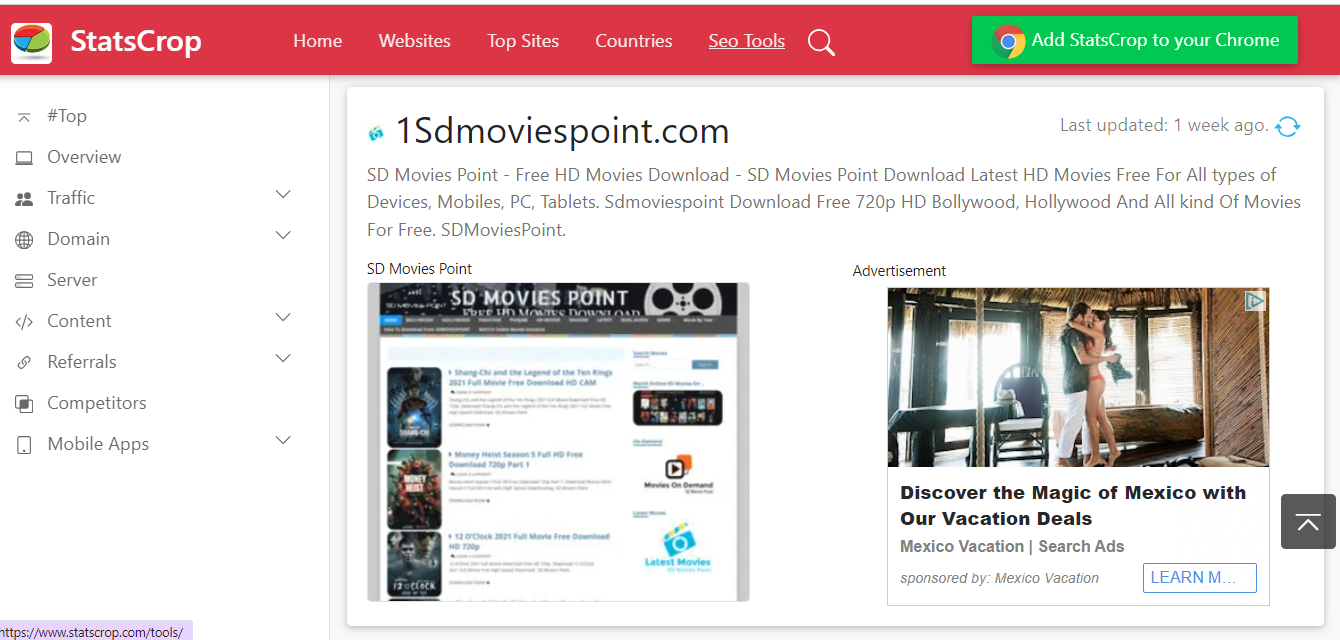
Task: Open the Countries menu item
Action: (x=634, y=41)
